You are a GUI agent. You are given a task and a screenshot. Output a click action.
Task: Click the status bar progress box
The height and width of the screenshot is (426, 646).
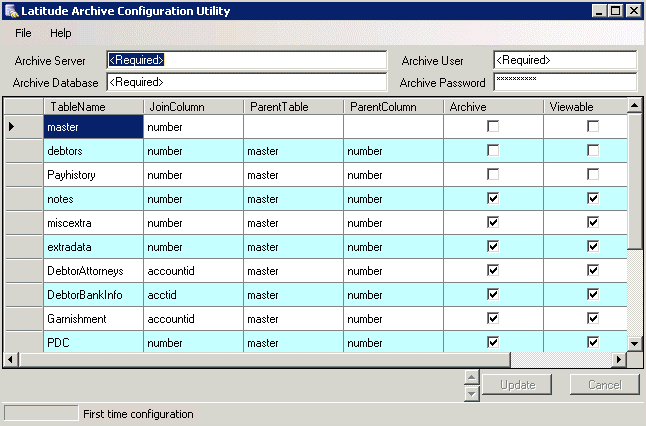(x=41, y=413)
